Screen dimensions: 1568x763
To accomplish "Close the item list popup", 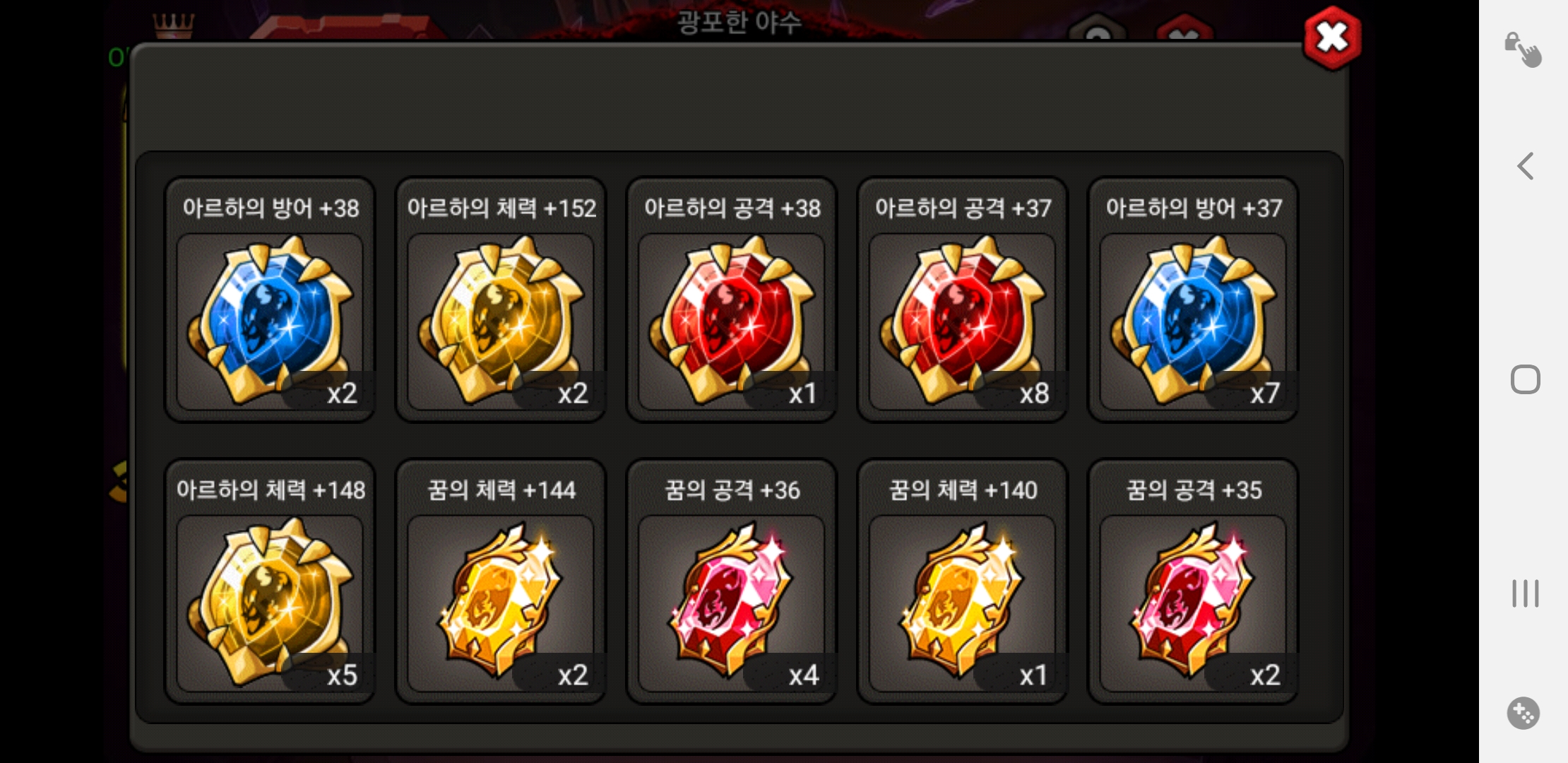I will tap(1332, 38).
